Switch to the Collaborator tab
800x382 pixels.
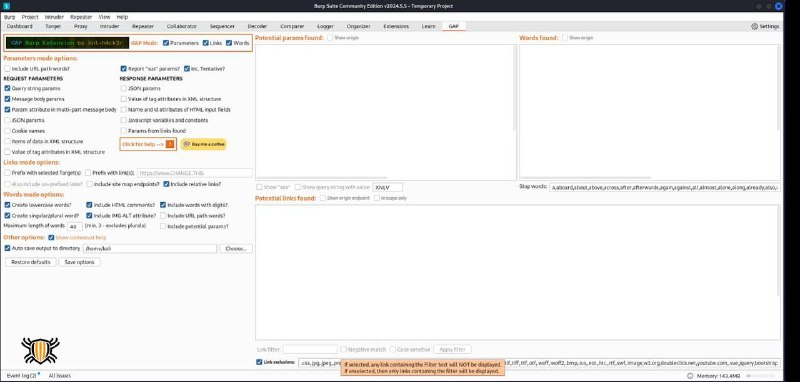click(x=182, y=26)
